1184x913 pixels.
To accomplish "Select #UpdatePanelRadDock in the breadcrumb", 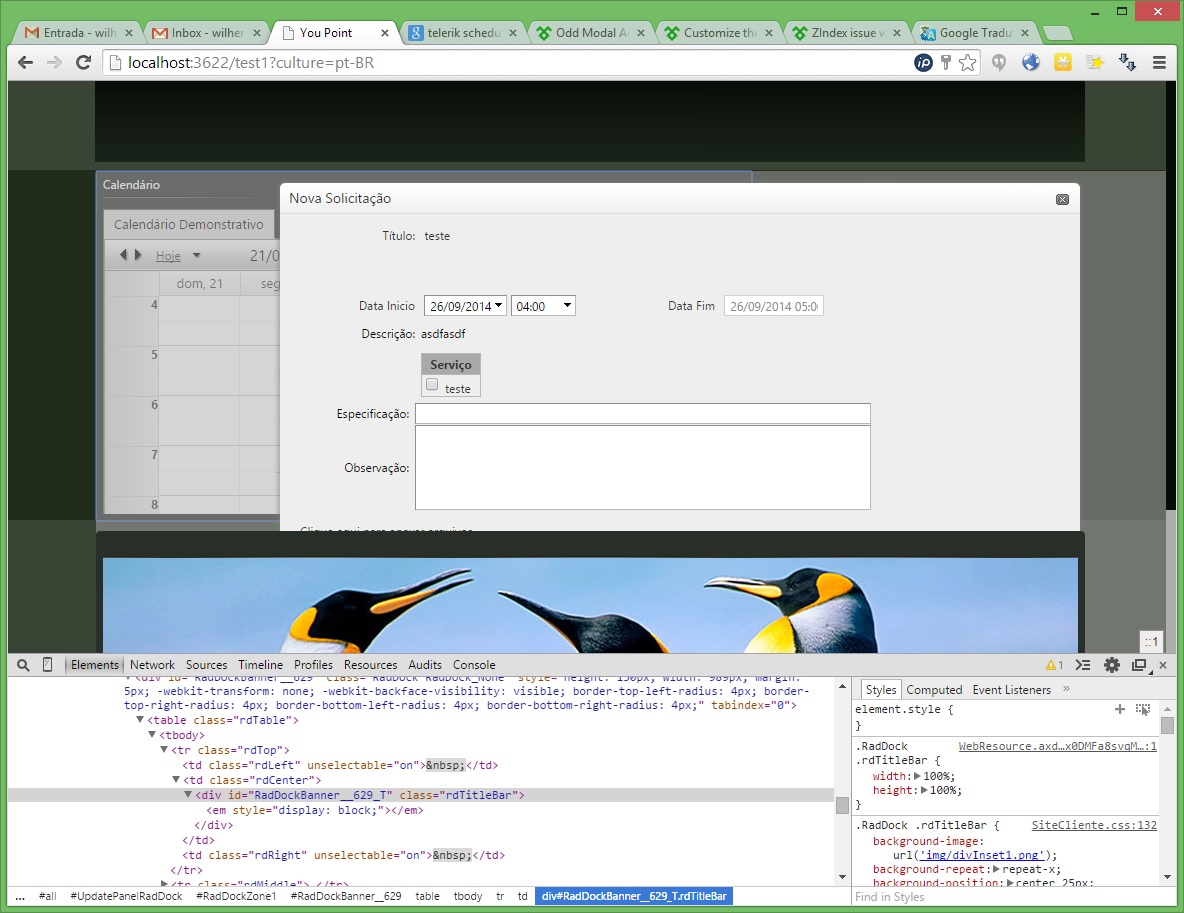I will coord(127,896).
